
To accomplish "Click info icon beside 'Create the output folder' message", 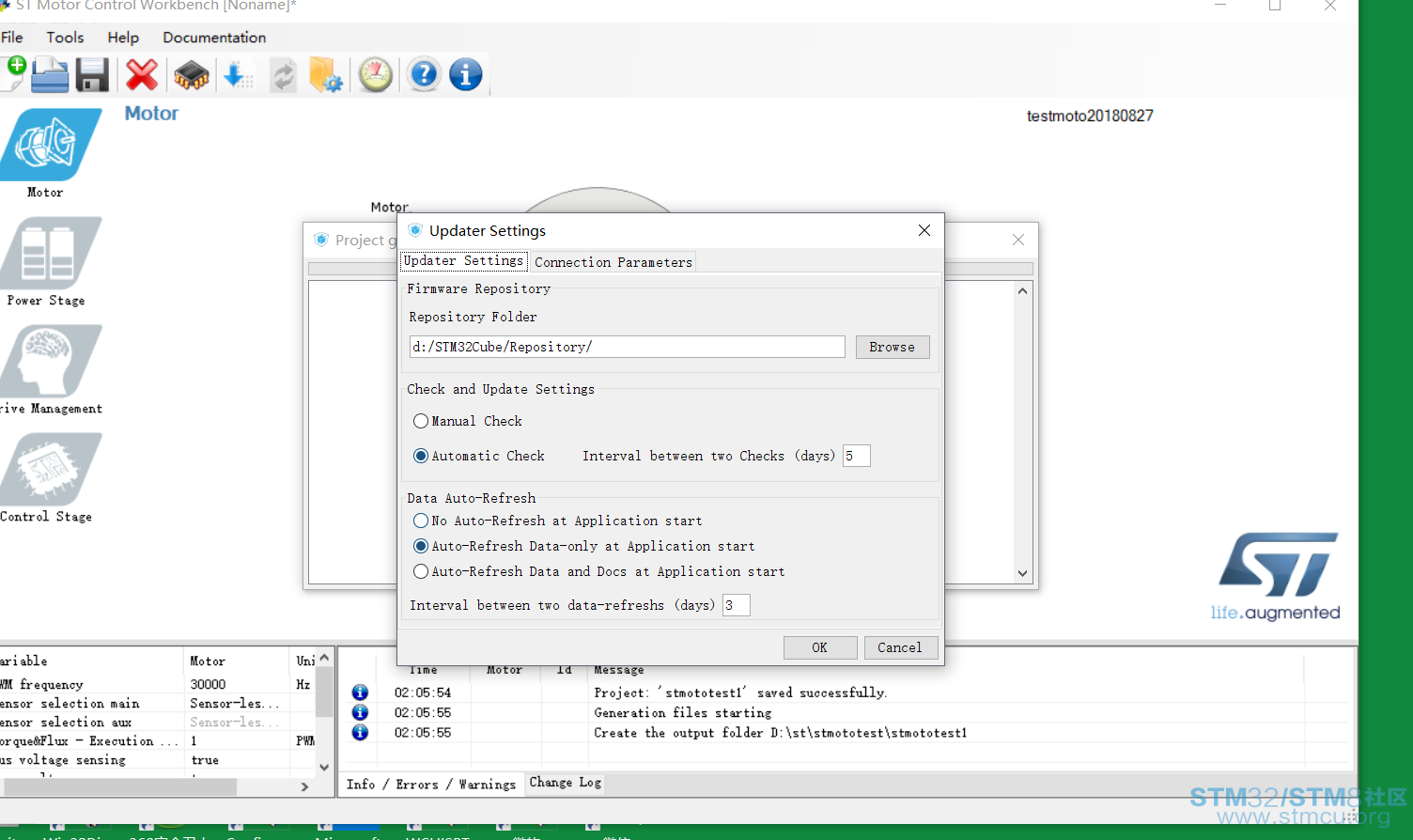I will click(x=360, y=732).
